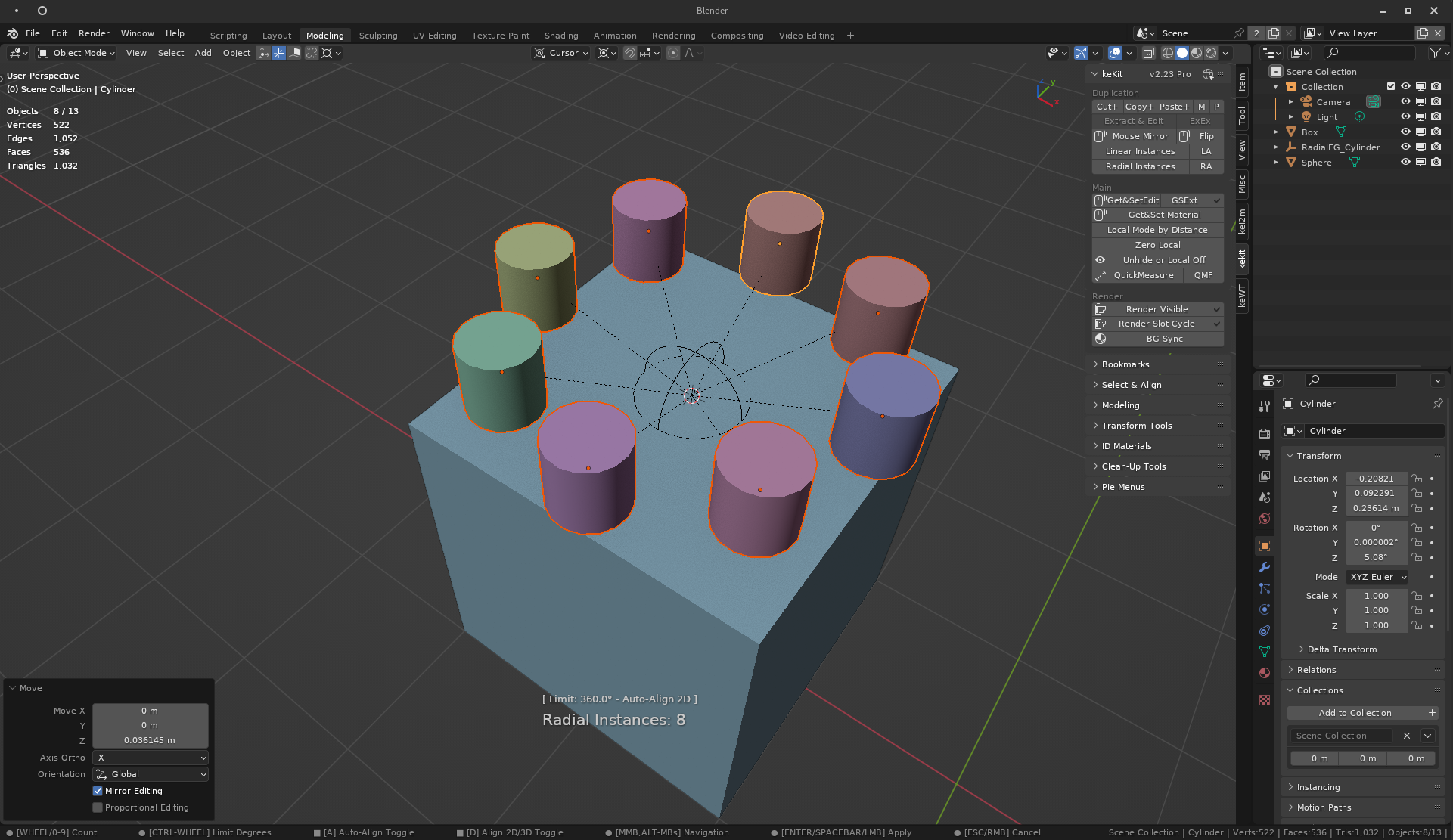Hide the Sphere in the viewport
Image resolution: width=1453 pixels, height=840 pixels.
tap(1405, 163)
